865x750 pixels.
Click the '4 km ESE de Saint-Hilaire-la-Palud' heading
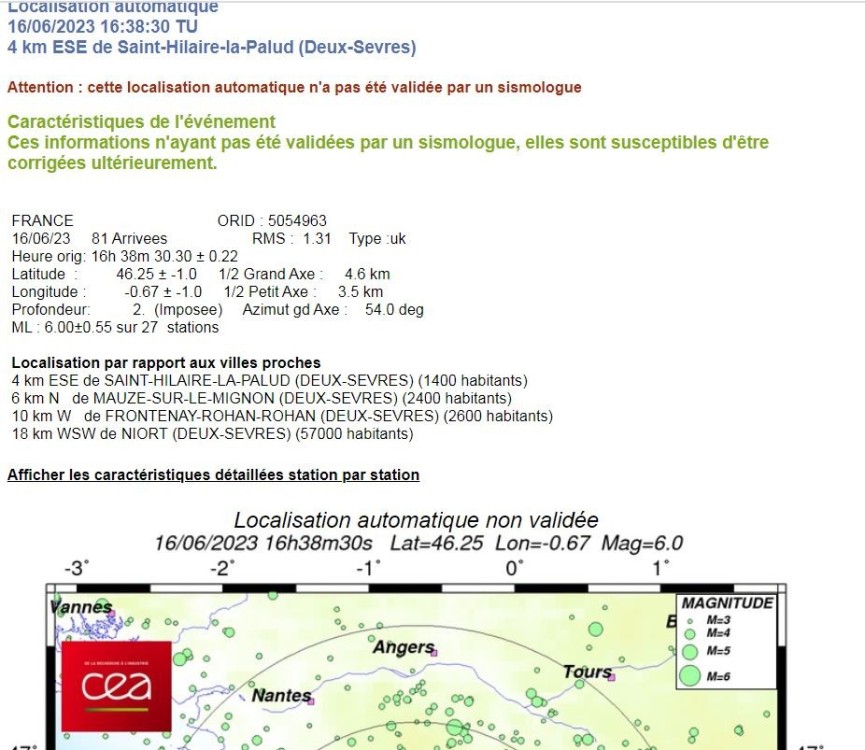pyautogui.click(x=211, y=47)
